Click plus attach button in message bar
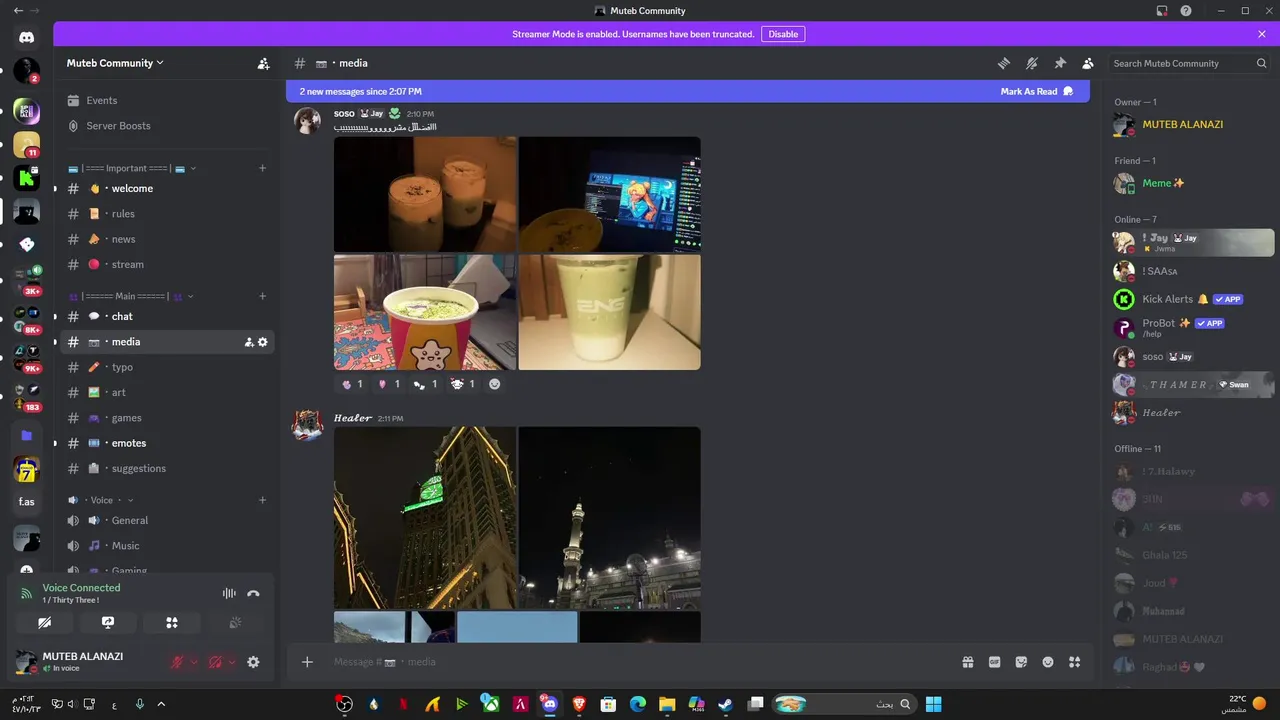 pyautogui.click(x=307, y=662)
